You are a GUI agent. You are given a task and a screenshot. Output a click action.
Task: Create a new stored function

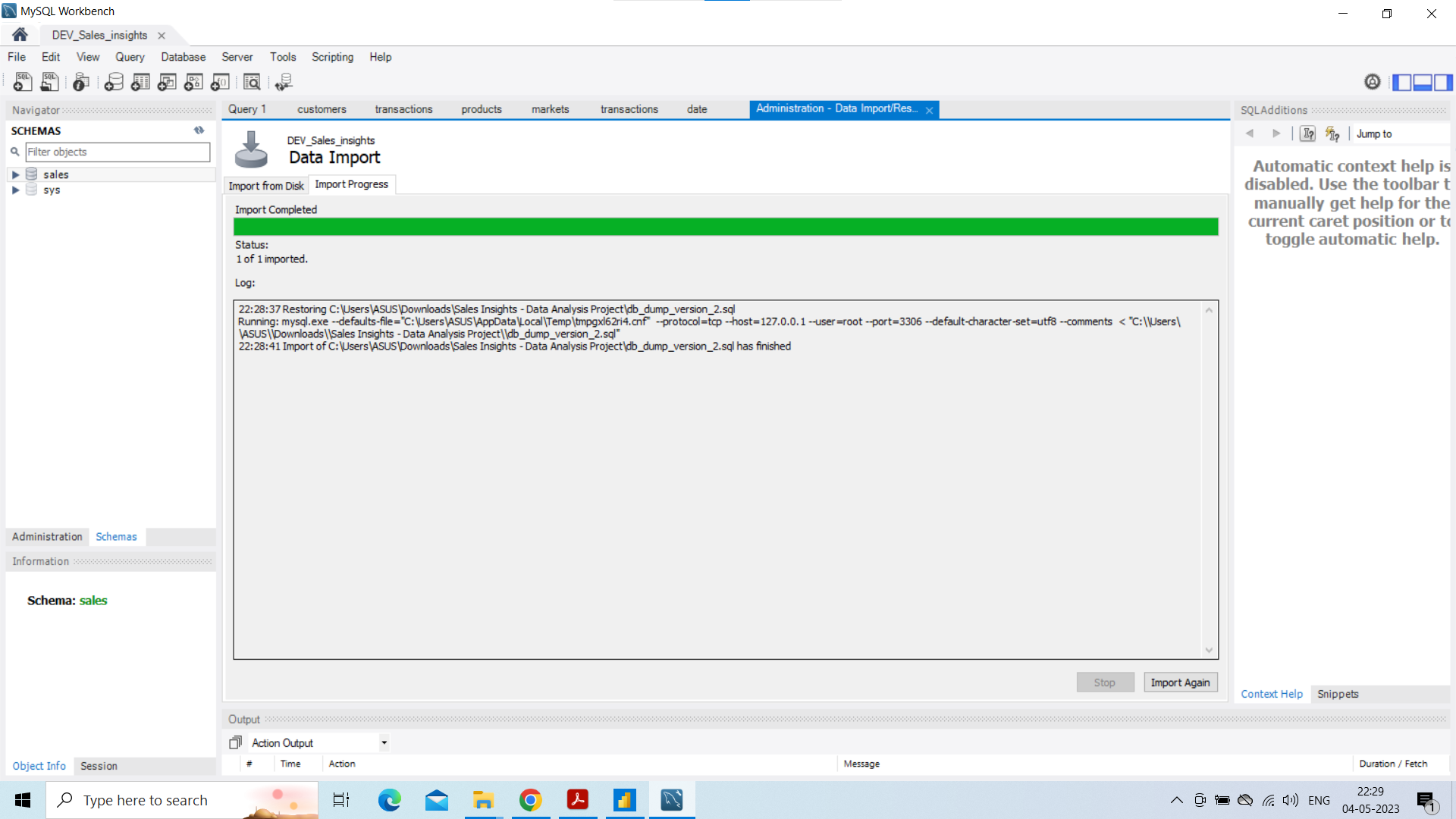coord(220,82)
